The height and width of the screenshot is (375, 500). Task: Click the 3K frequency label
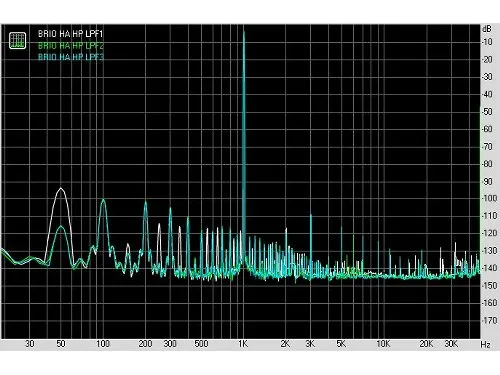tap(310, 344)
